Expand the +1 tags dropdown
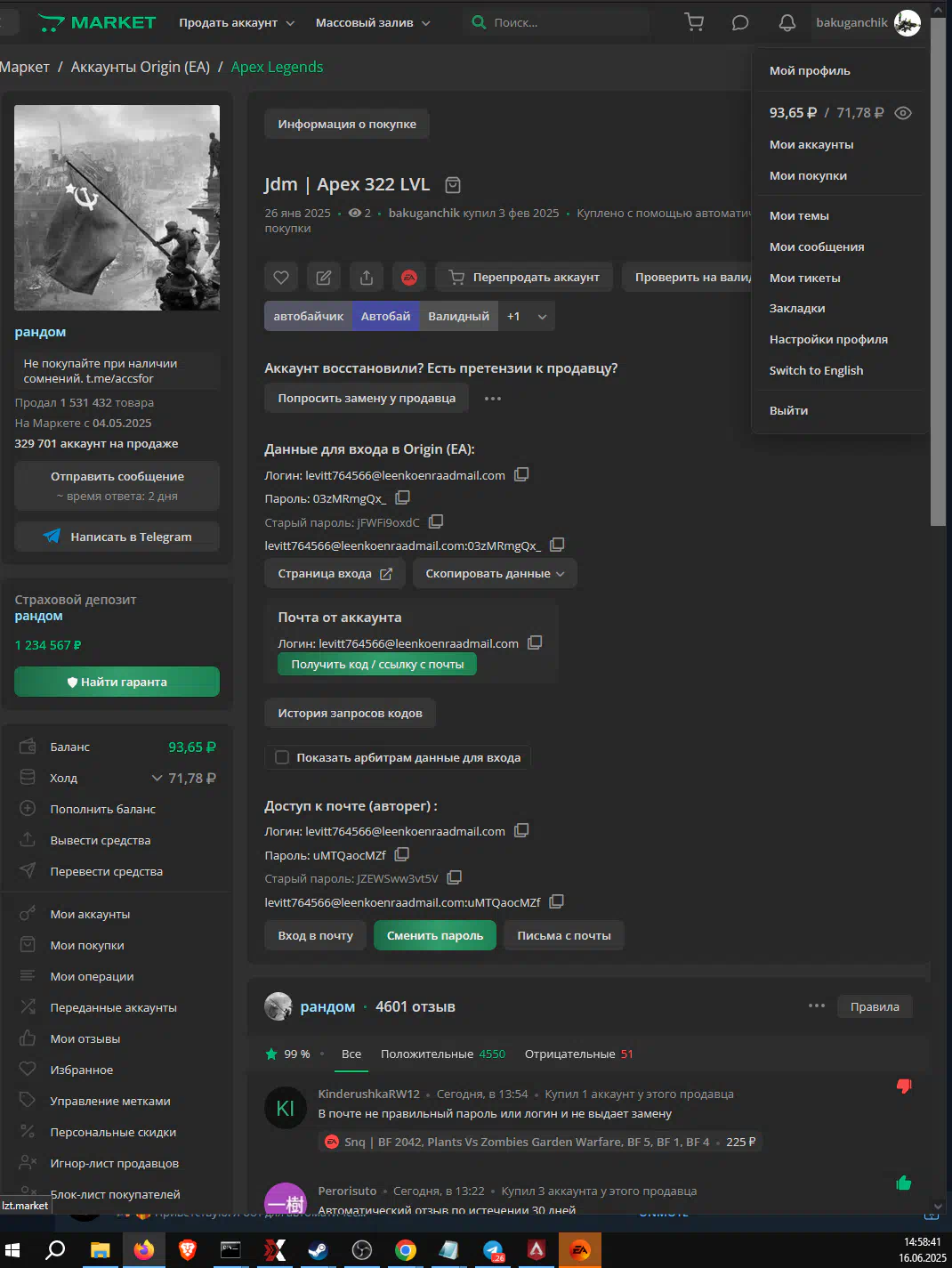 (527, 316)
